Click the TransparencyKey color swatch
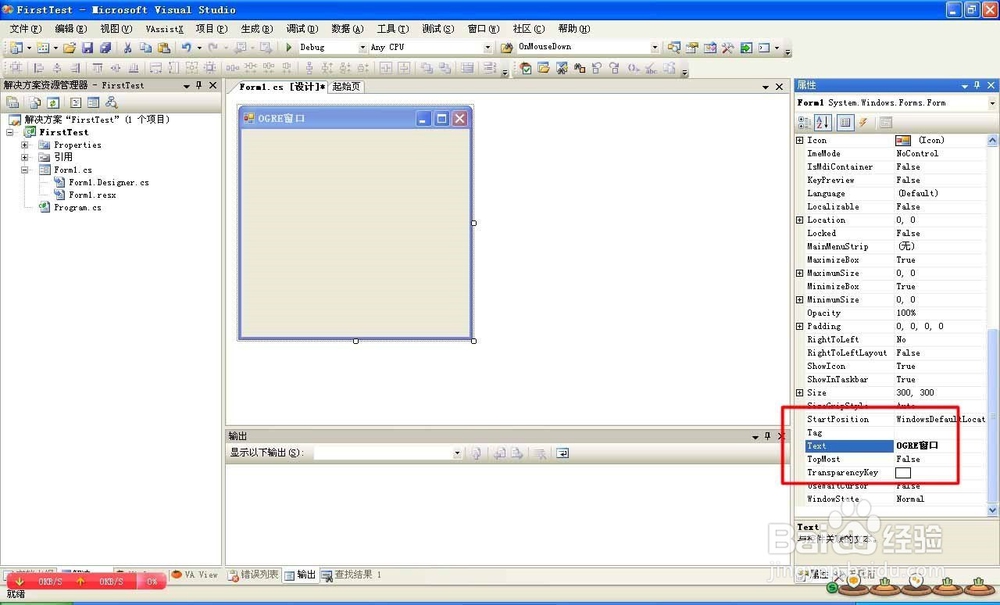 903,472
